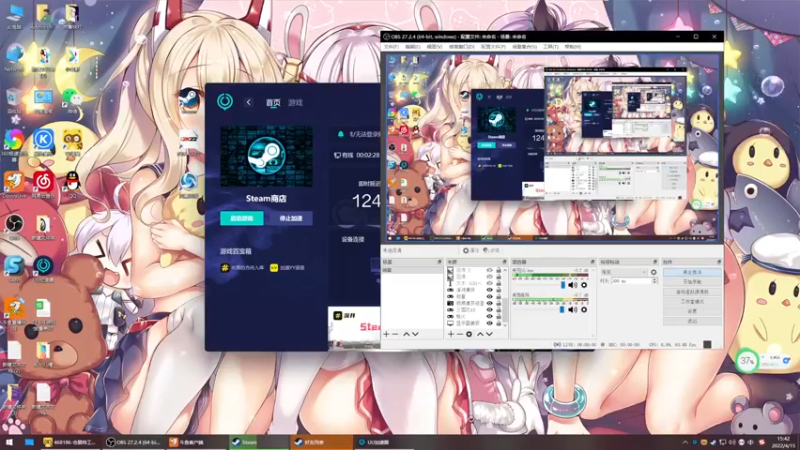Add a new scene with the plus icon
800x450 pixels.
click(x=387, y=334)
